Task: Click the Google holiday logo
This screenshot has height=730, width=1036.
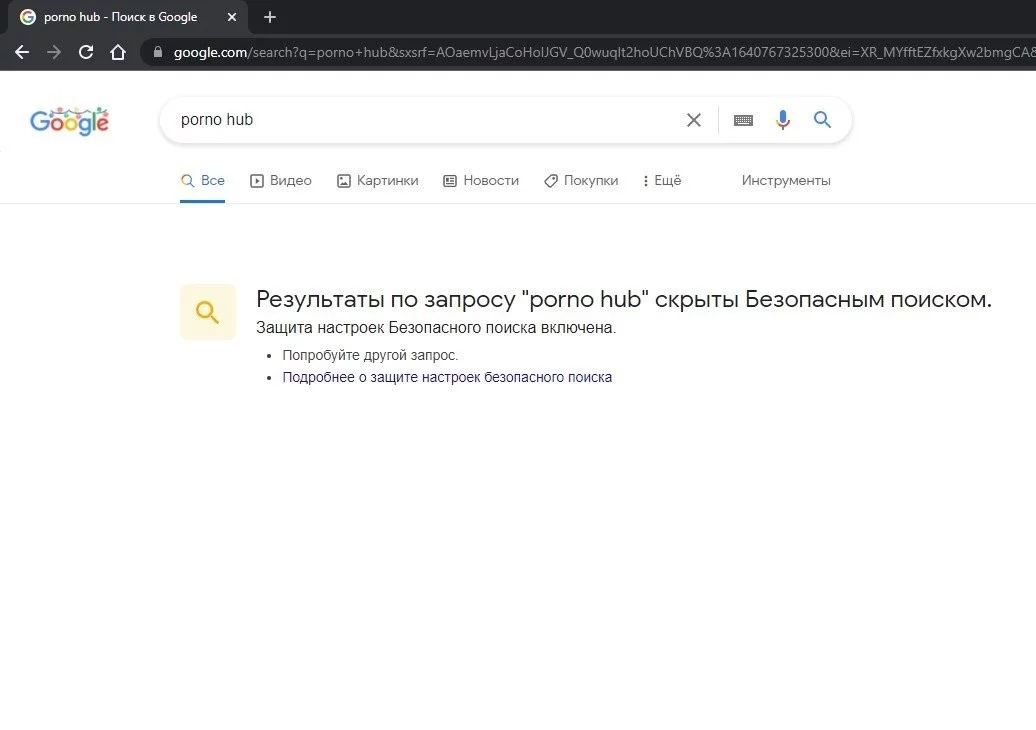Action: [x=69, y=121]
